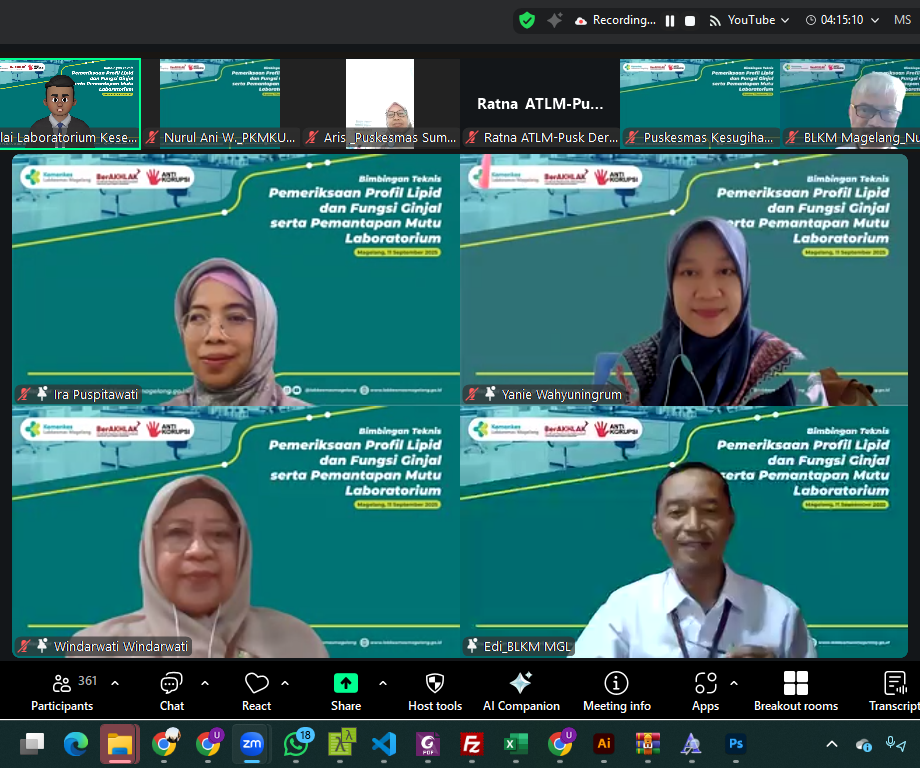The height and width of the screenshot is (768, 920).
Task: Launch AI Companion
Action: click(520, 690)
